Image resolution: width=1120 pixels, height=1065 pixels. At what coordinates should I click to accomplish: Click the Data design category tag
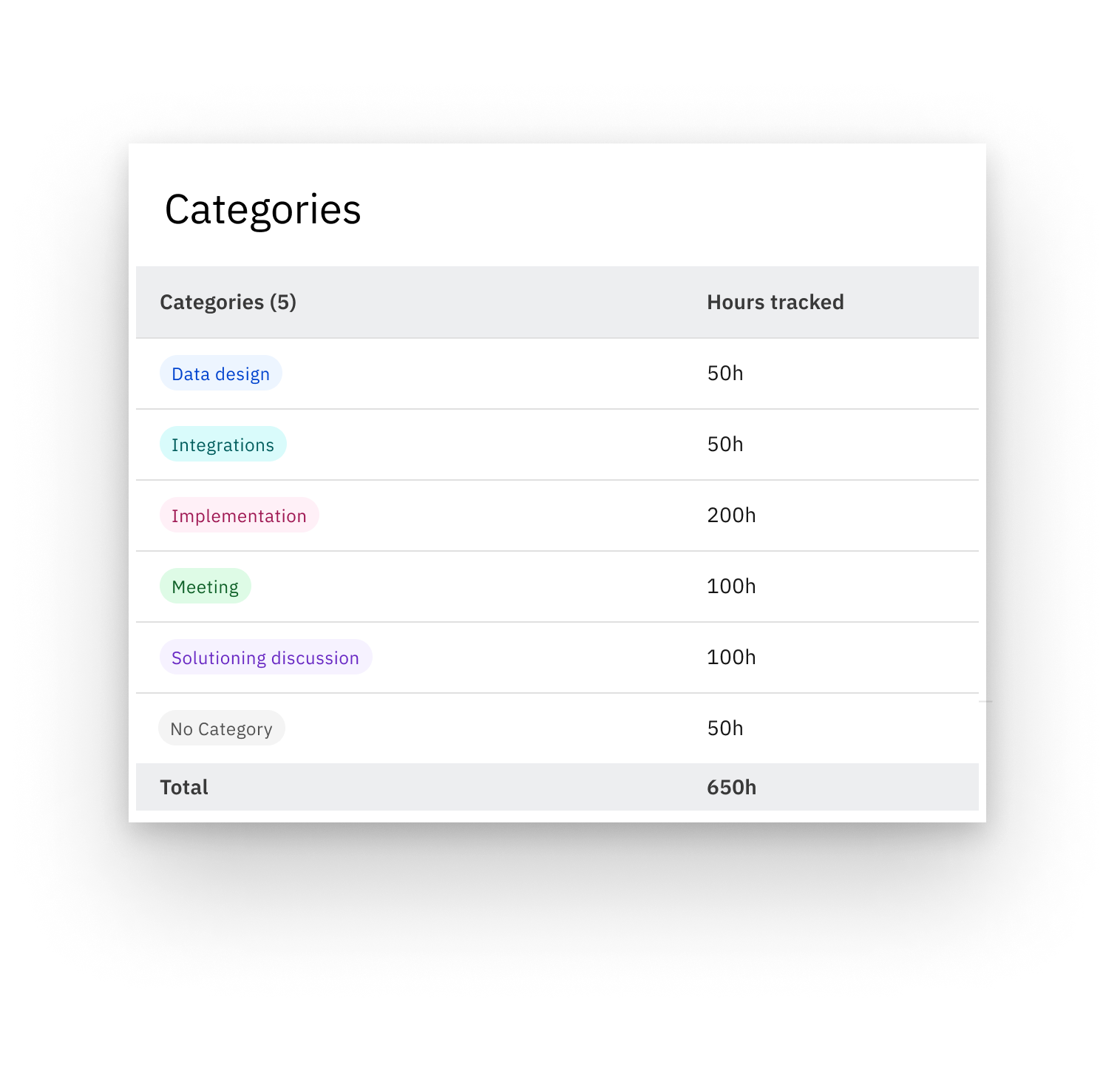(220, 373)
